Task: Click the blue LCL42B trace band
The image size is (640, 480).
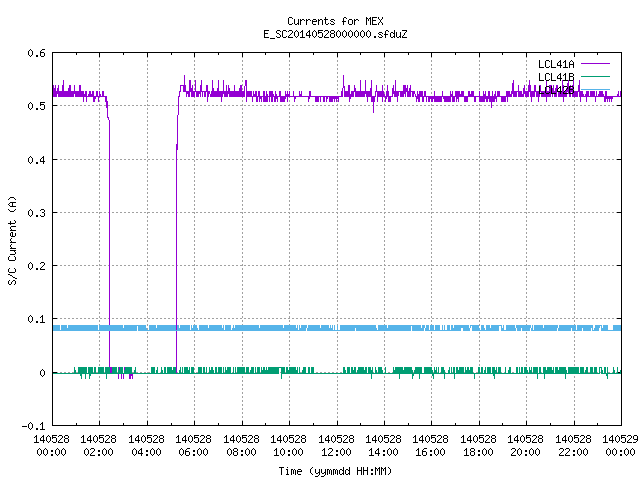Action: [337, 328]
